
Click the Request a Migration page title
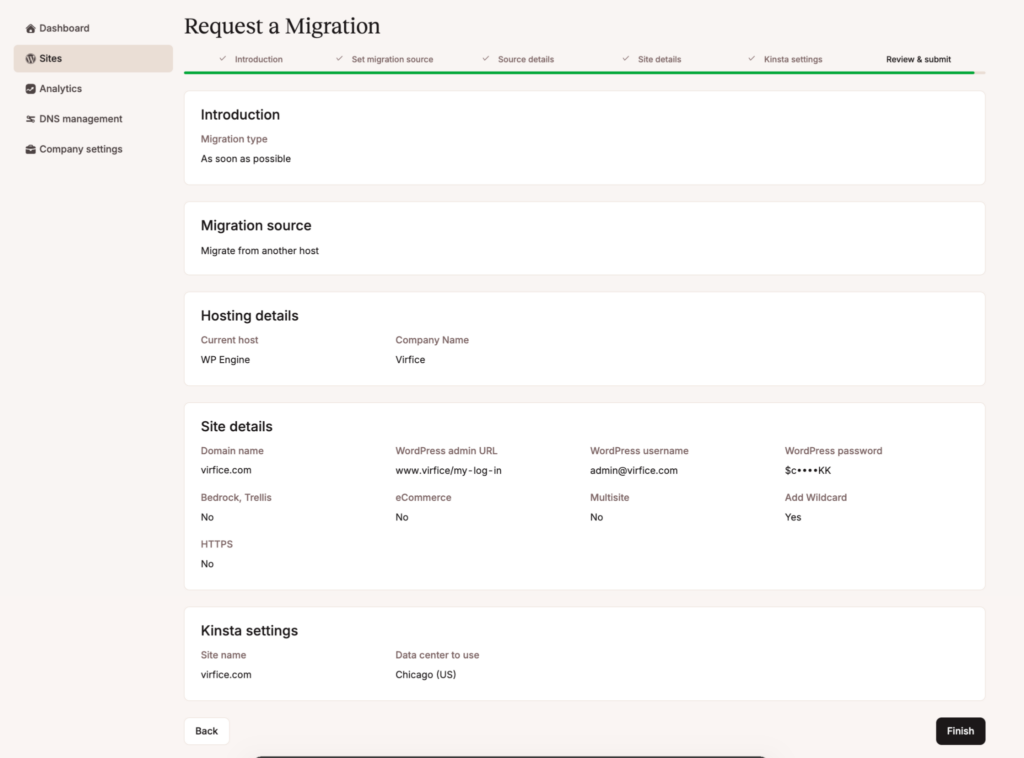281,25
